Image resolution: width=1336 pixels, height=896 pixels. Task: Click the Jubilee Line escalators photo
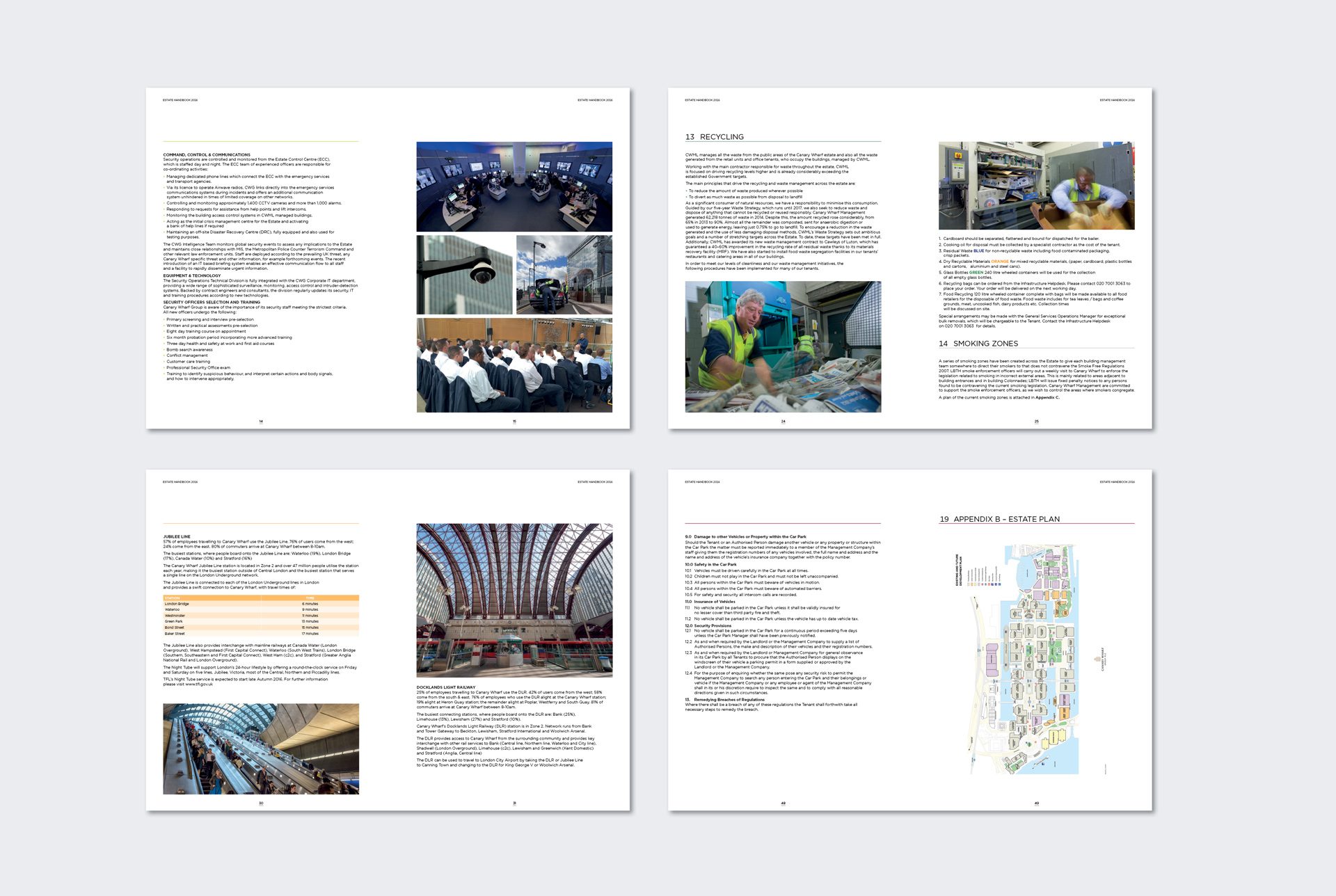(x=261, y=749)
